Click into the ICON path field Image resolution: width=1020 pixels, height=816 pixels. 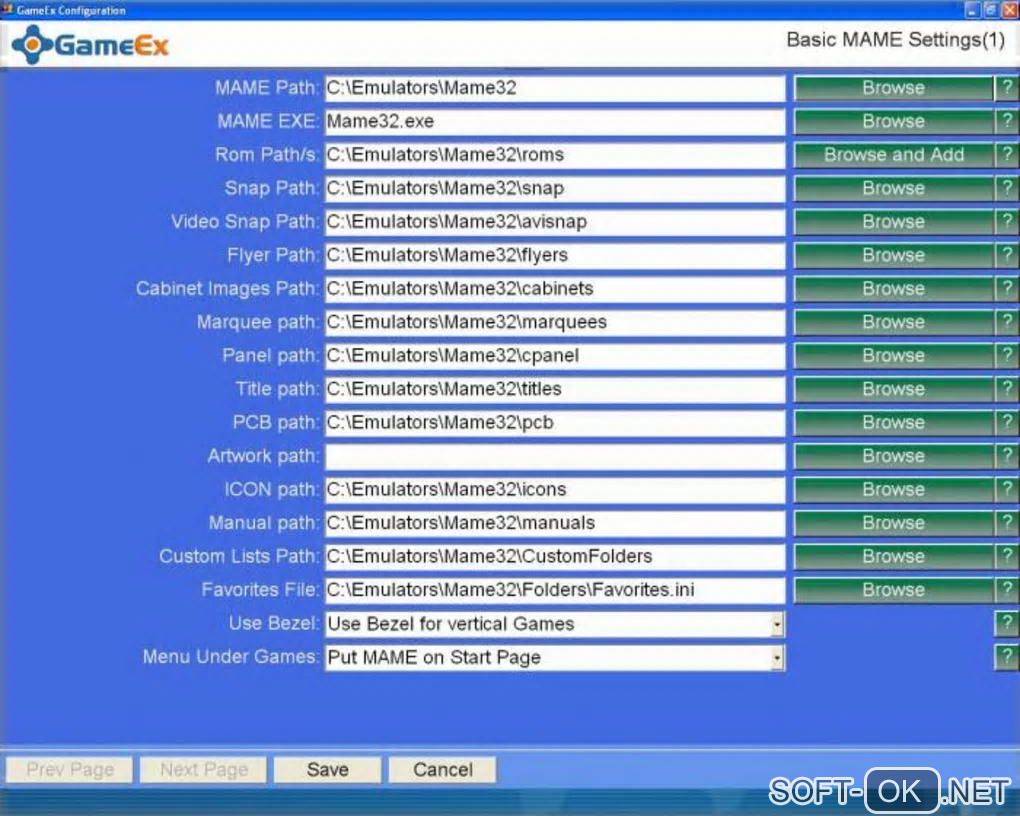click(x=555, y=489)
